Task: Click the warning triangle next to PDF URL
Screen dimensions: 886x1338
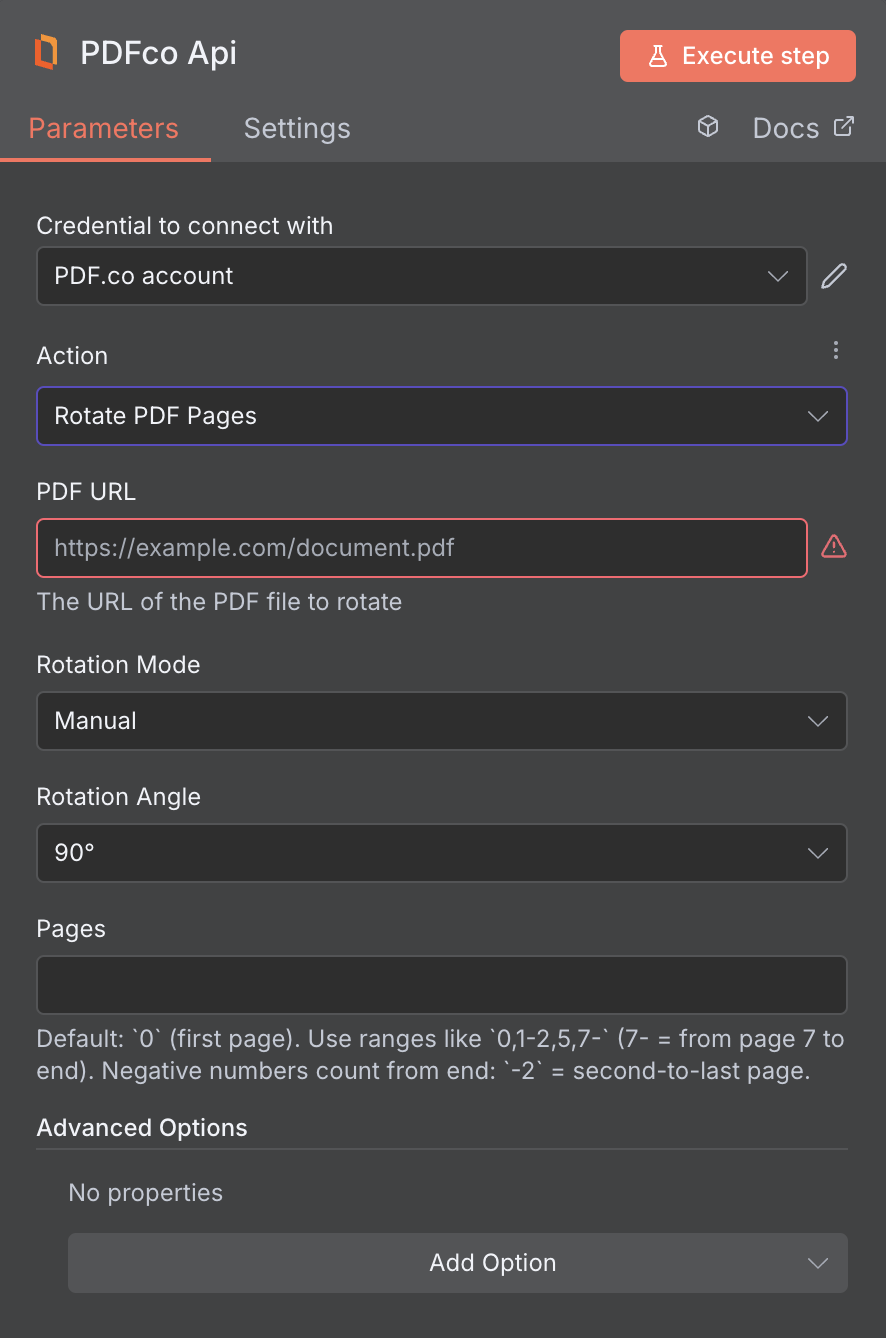Action: tap(834, 545)
